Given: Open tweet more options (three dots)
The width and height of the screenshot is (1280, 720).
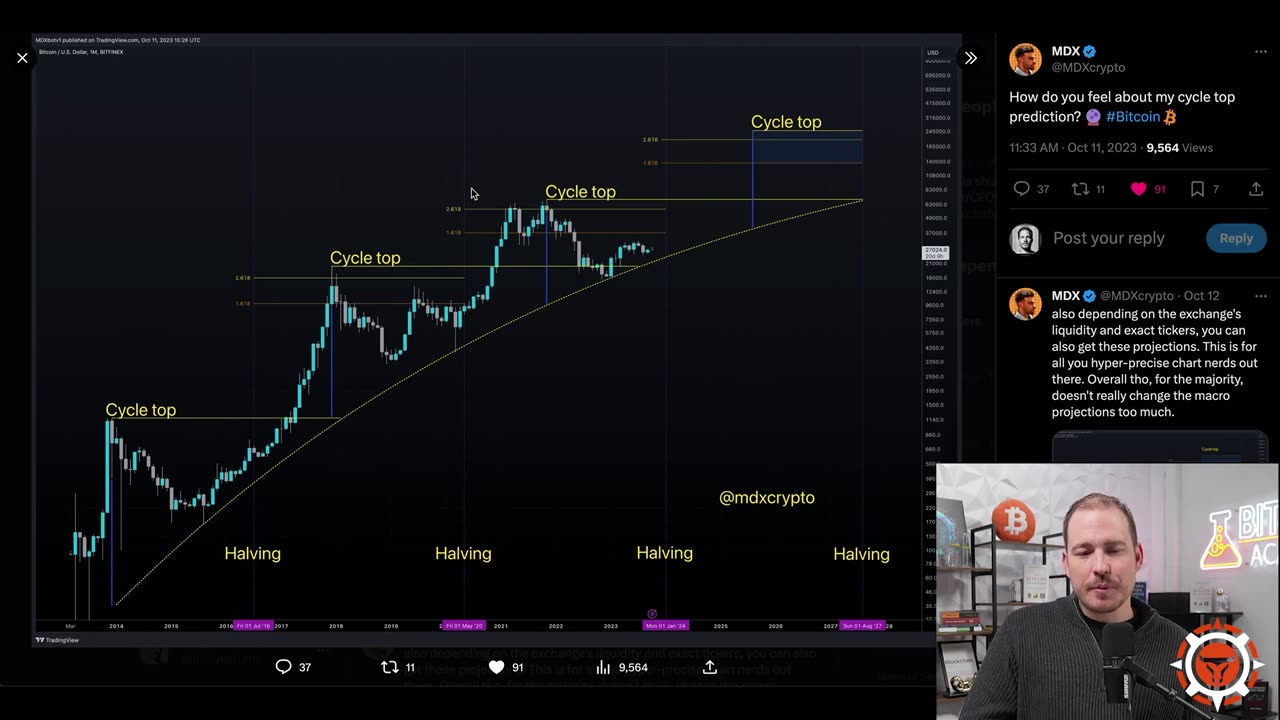Looking at the screenshot, I should [x=1260, y=52].
